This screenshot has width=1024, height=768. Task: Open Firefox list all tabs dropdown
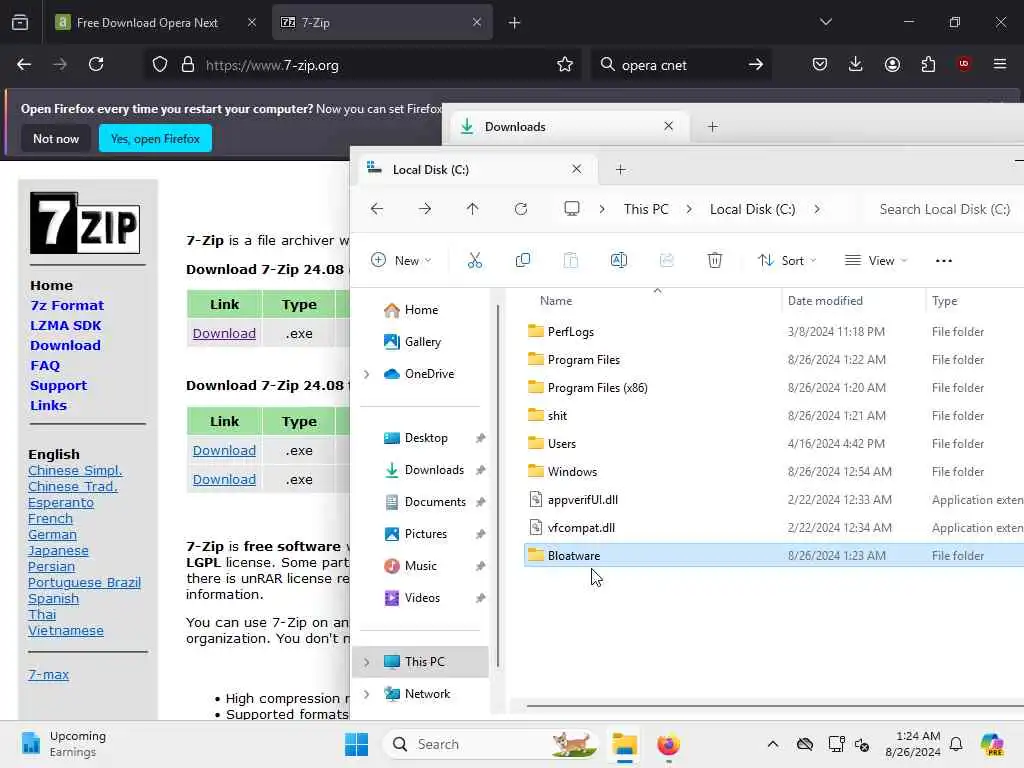(825, 22)
